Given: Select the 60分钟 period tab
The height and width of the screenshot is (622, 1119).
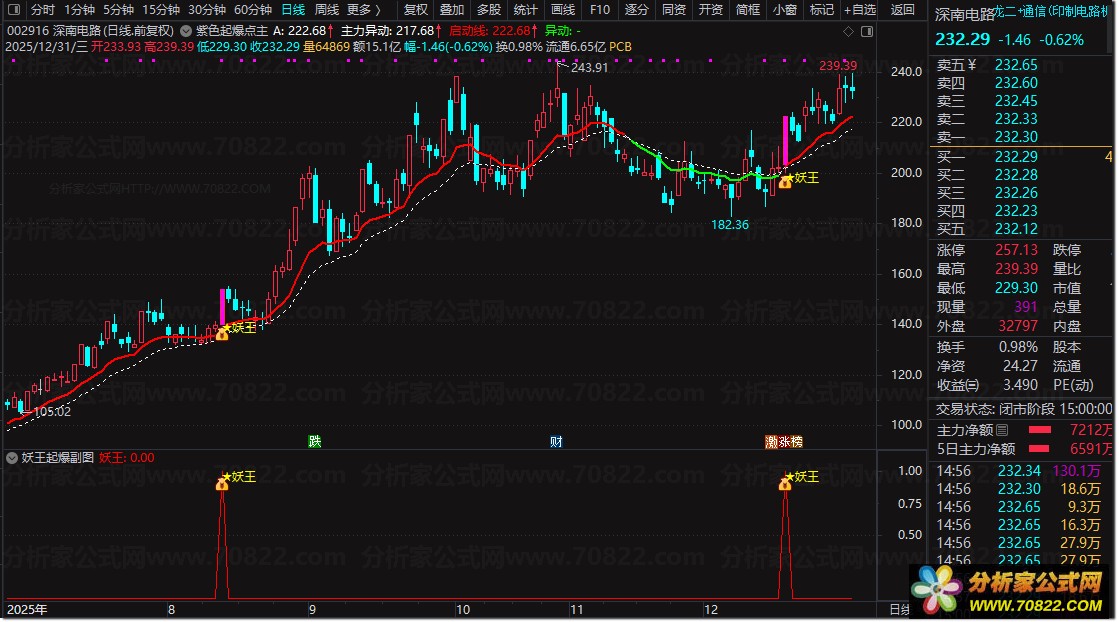Looking at the screenshot, I should tap(253, 10).
